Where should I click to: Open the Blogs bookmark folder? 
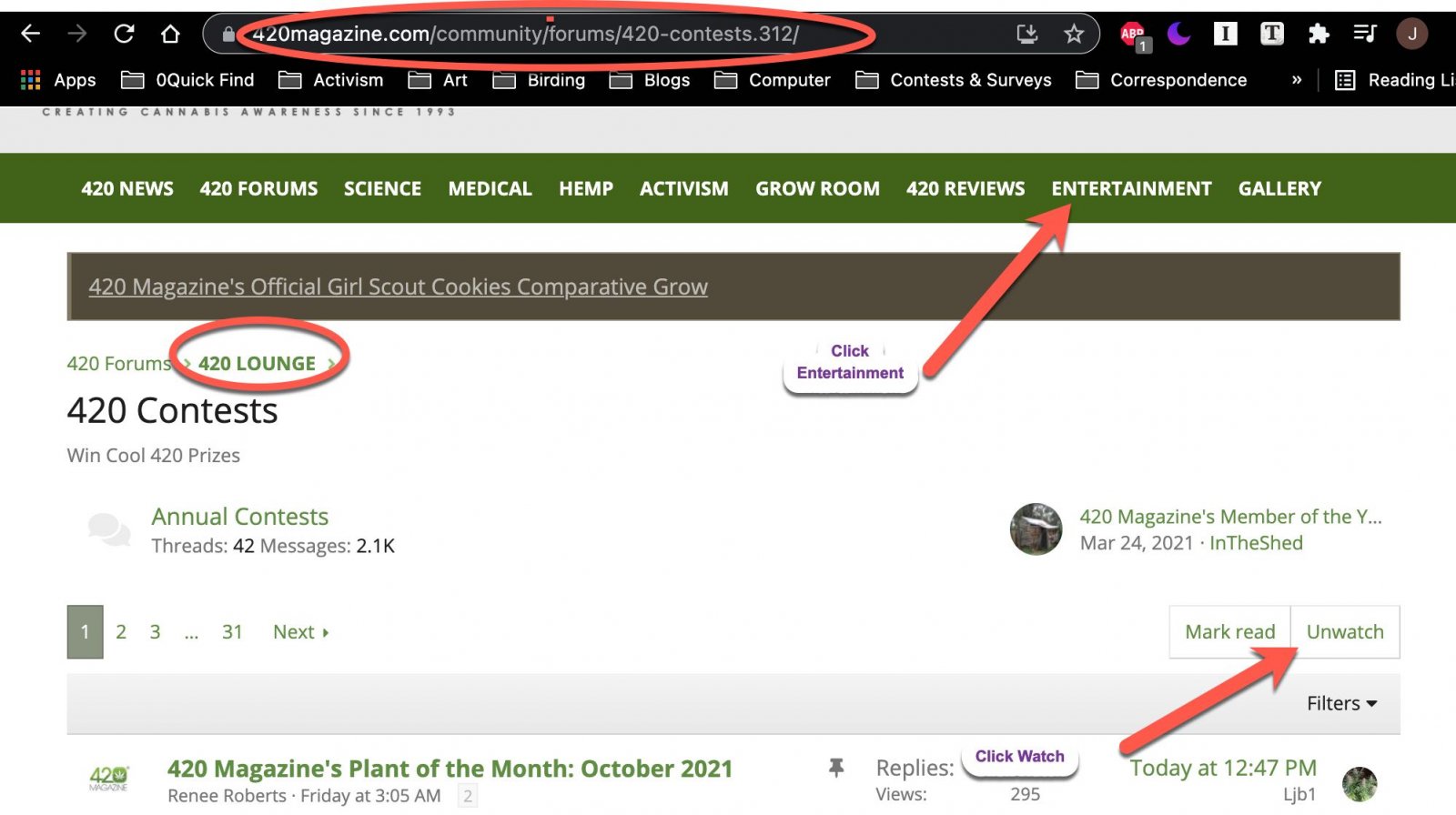tap(650, 80)
